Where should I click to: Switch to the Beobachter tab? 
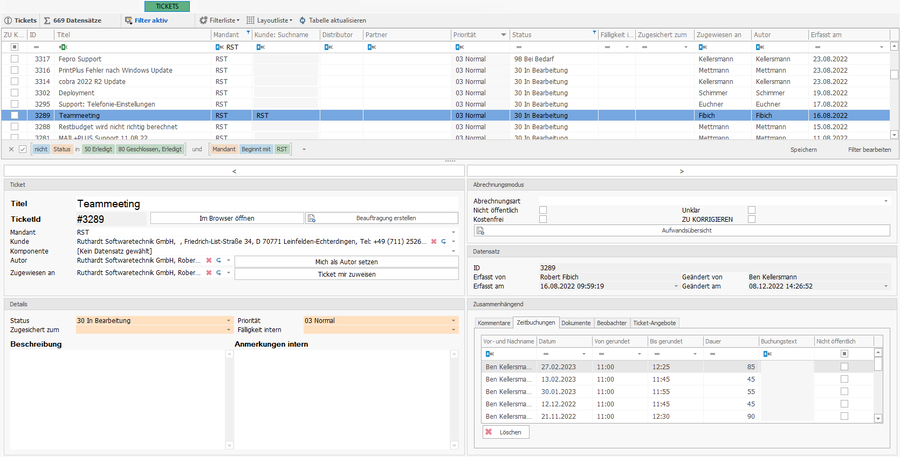coord(612,323)
